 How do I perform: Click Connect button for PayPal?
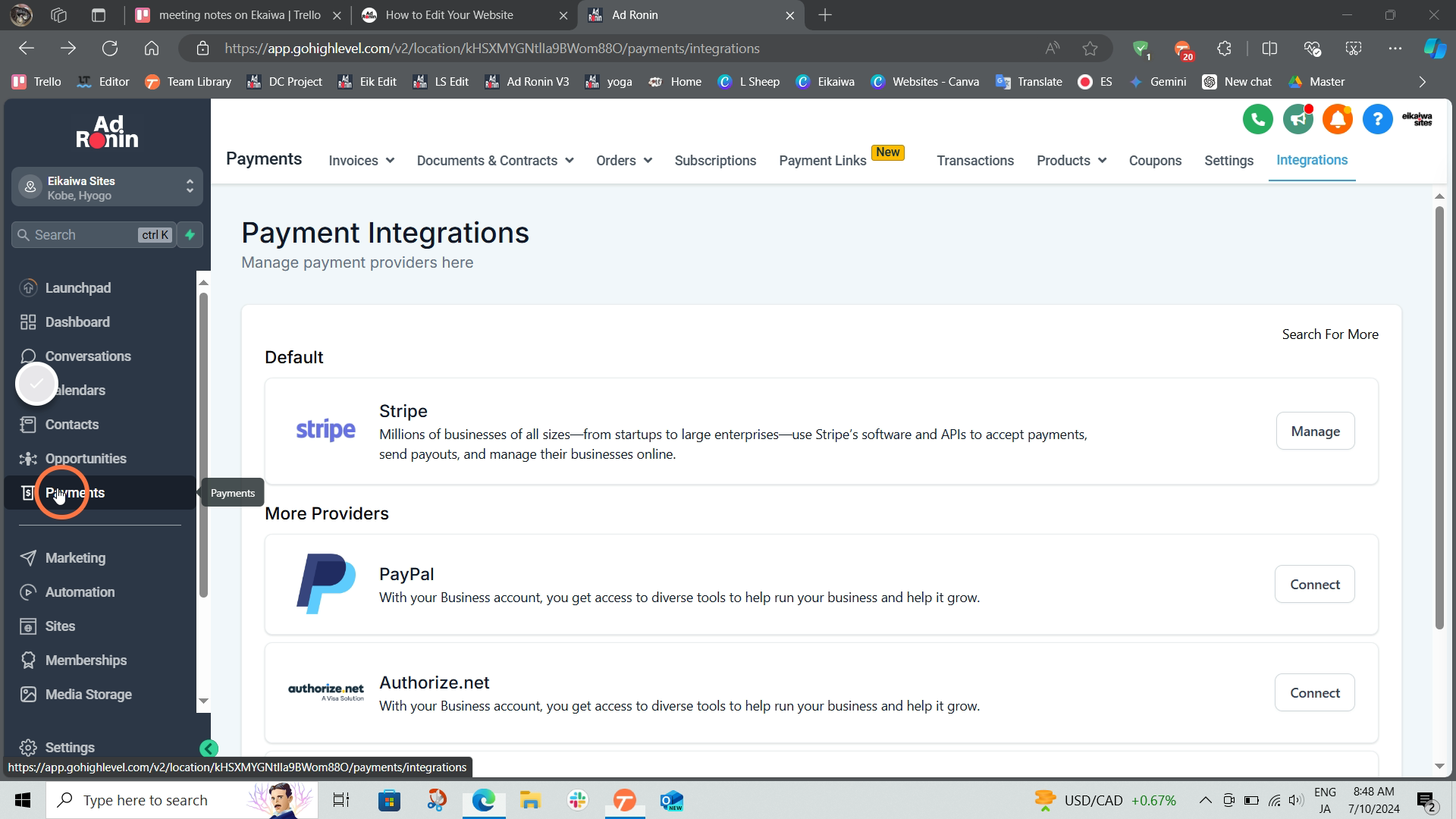(x=1314, y=584)
